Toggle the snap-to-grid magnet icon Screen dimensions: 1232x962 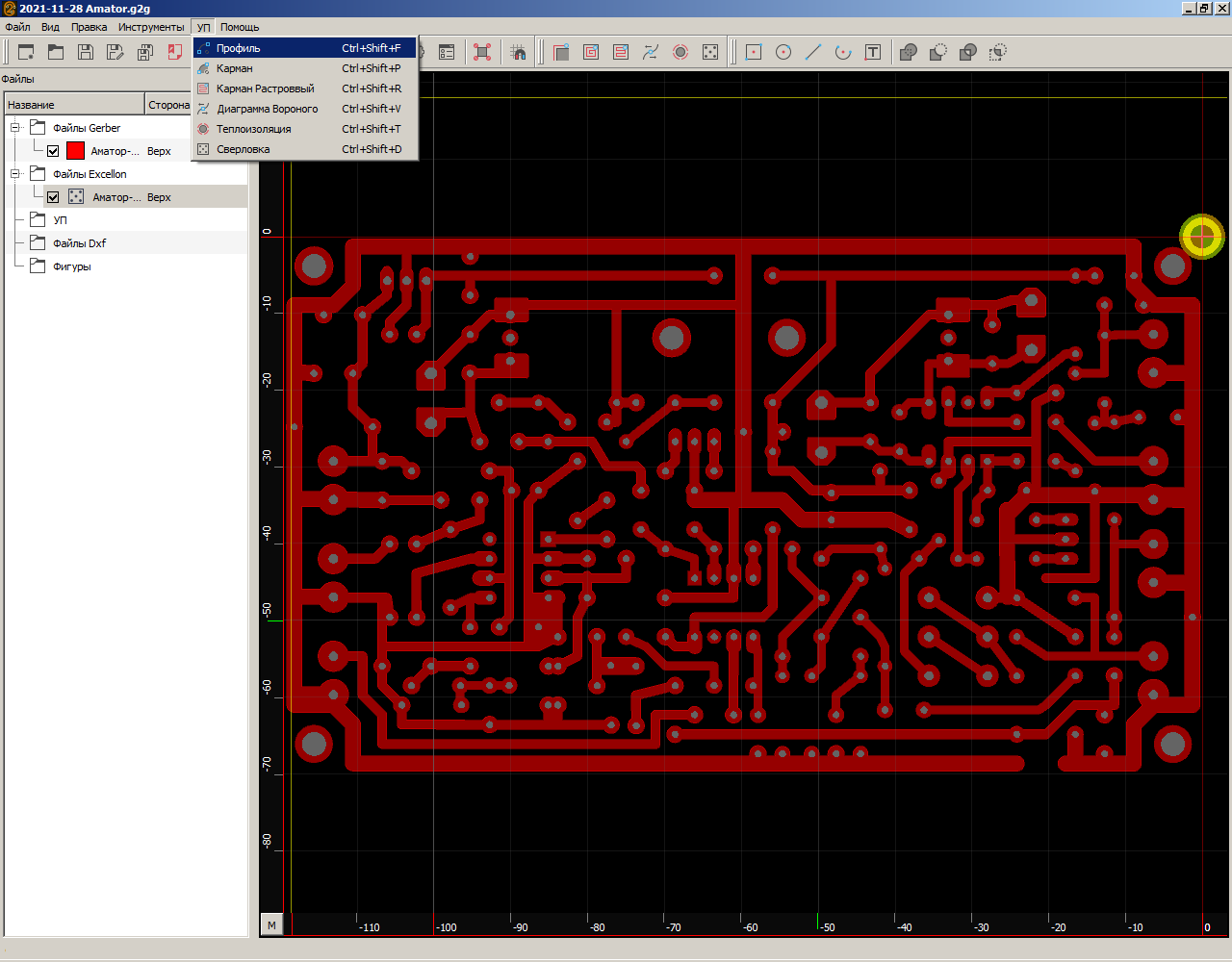(518, 52)
